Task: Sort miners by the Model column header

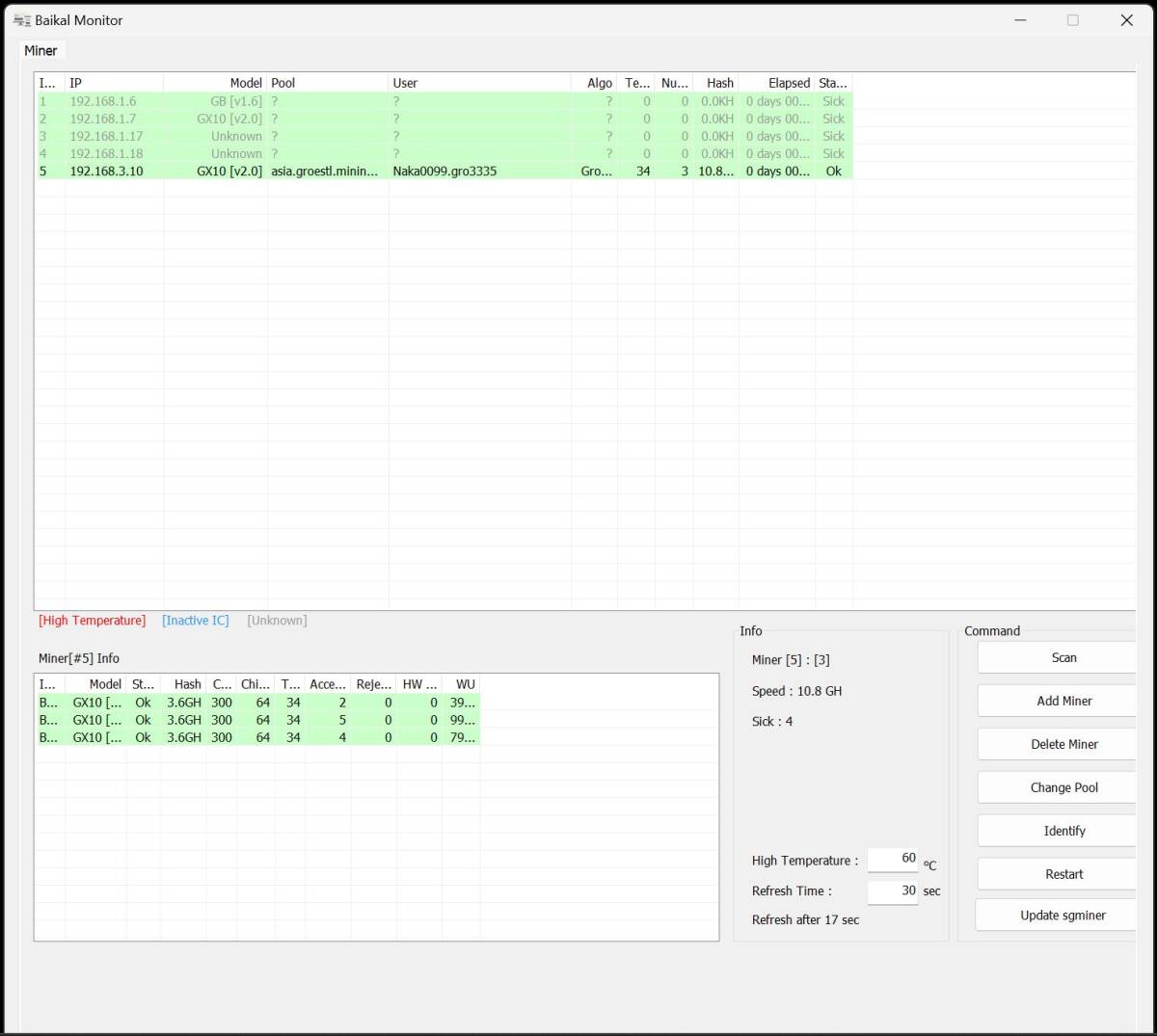Action: (215, 83)
